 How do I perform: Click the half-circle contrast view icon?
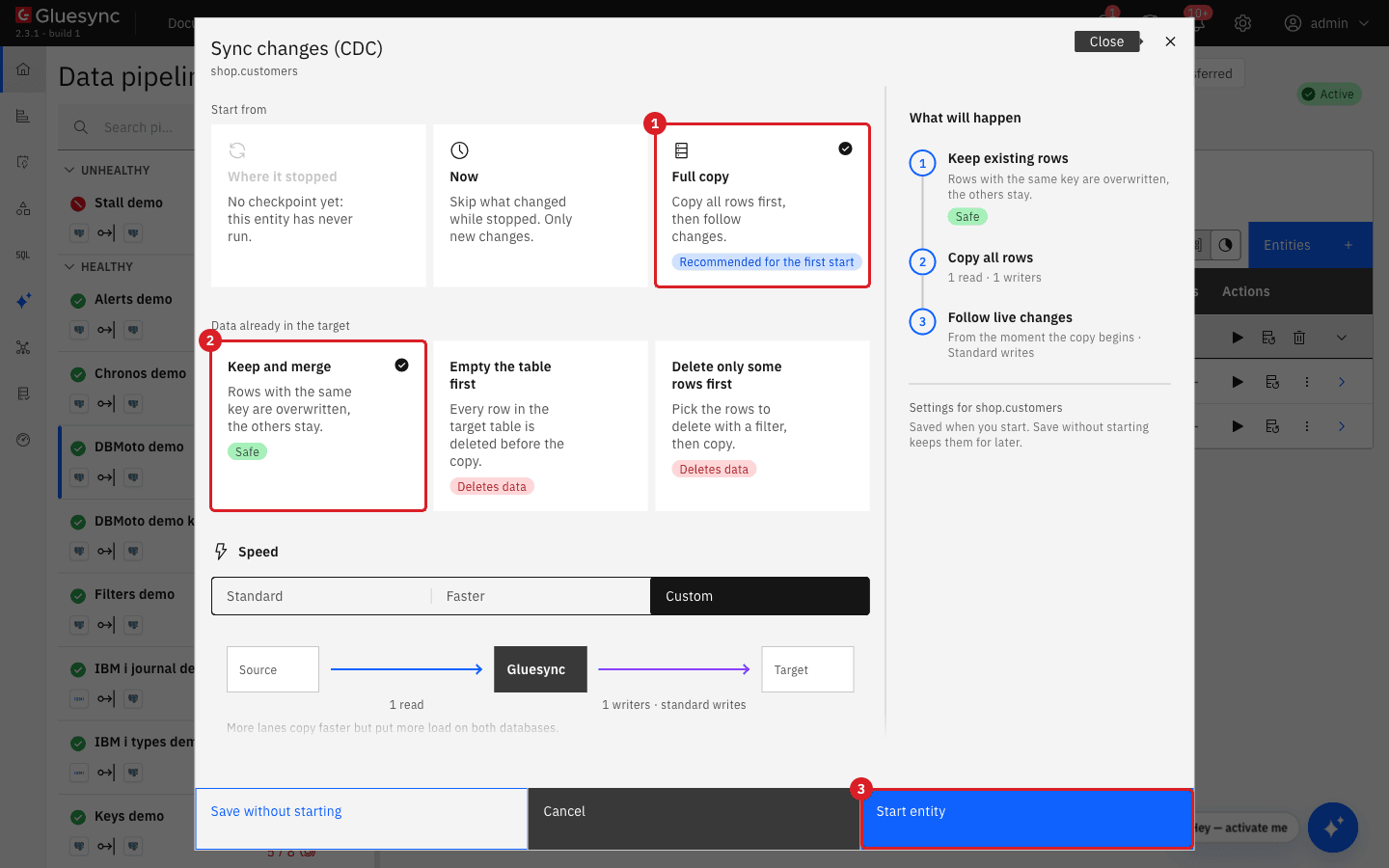(x=1225, y=245)
